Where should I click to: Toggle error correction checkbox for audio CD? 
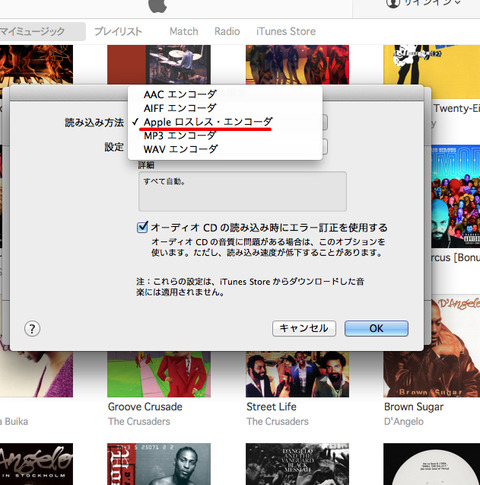(x=142, y=227)
